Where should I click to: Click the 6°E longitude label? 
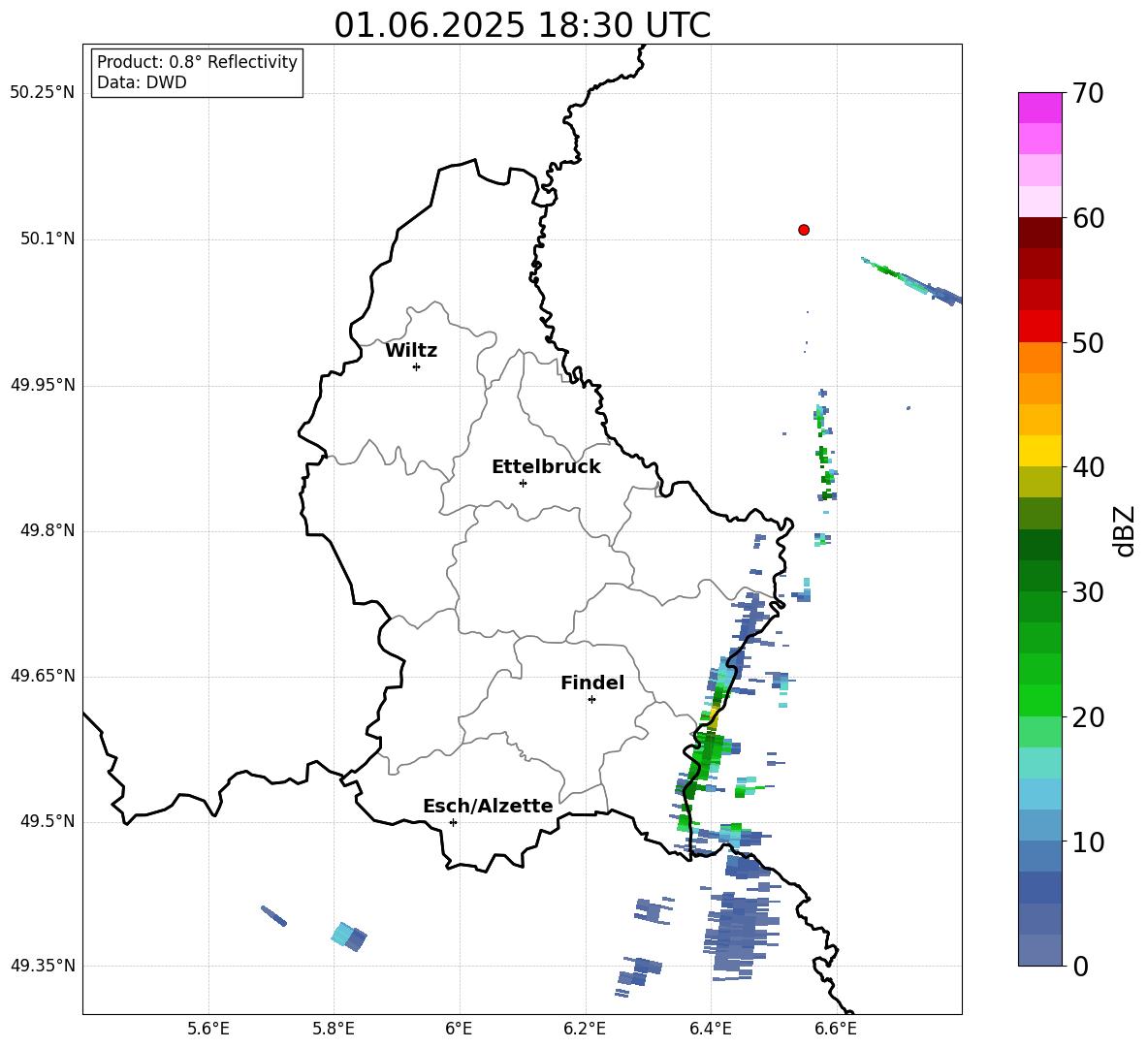tap(459, 1029)
